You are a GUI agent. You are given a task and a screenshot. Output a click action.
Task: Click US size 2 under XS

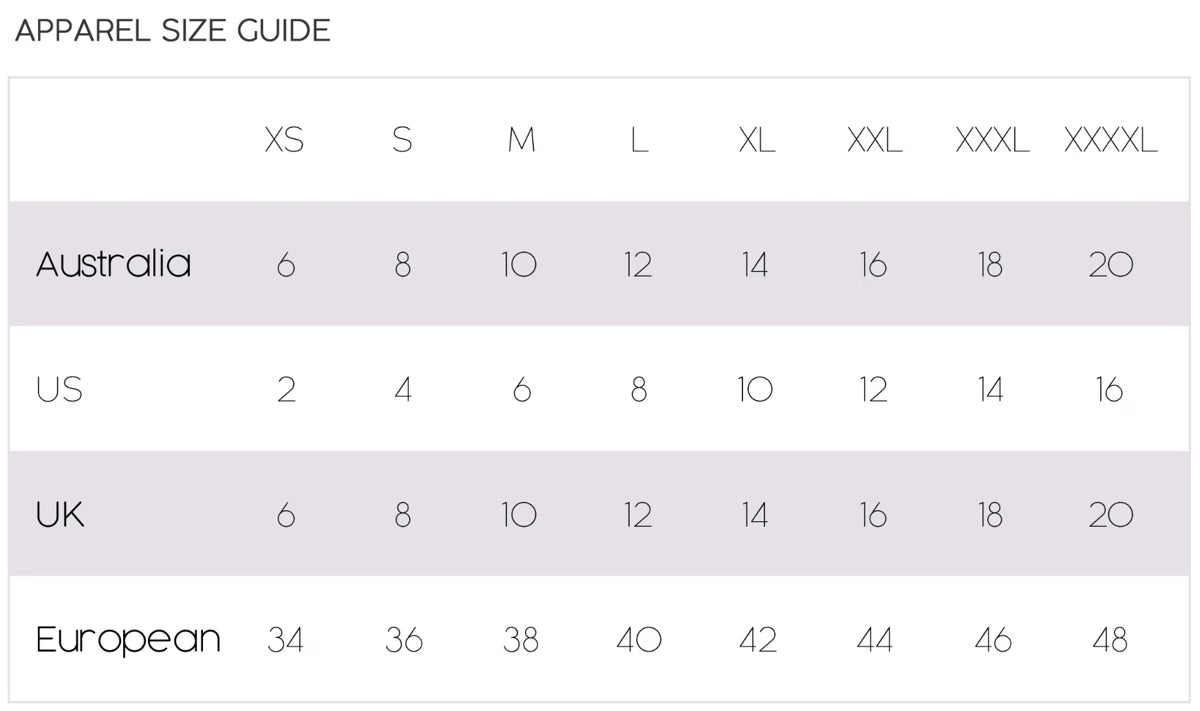tap(286, 390)
